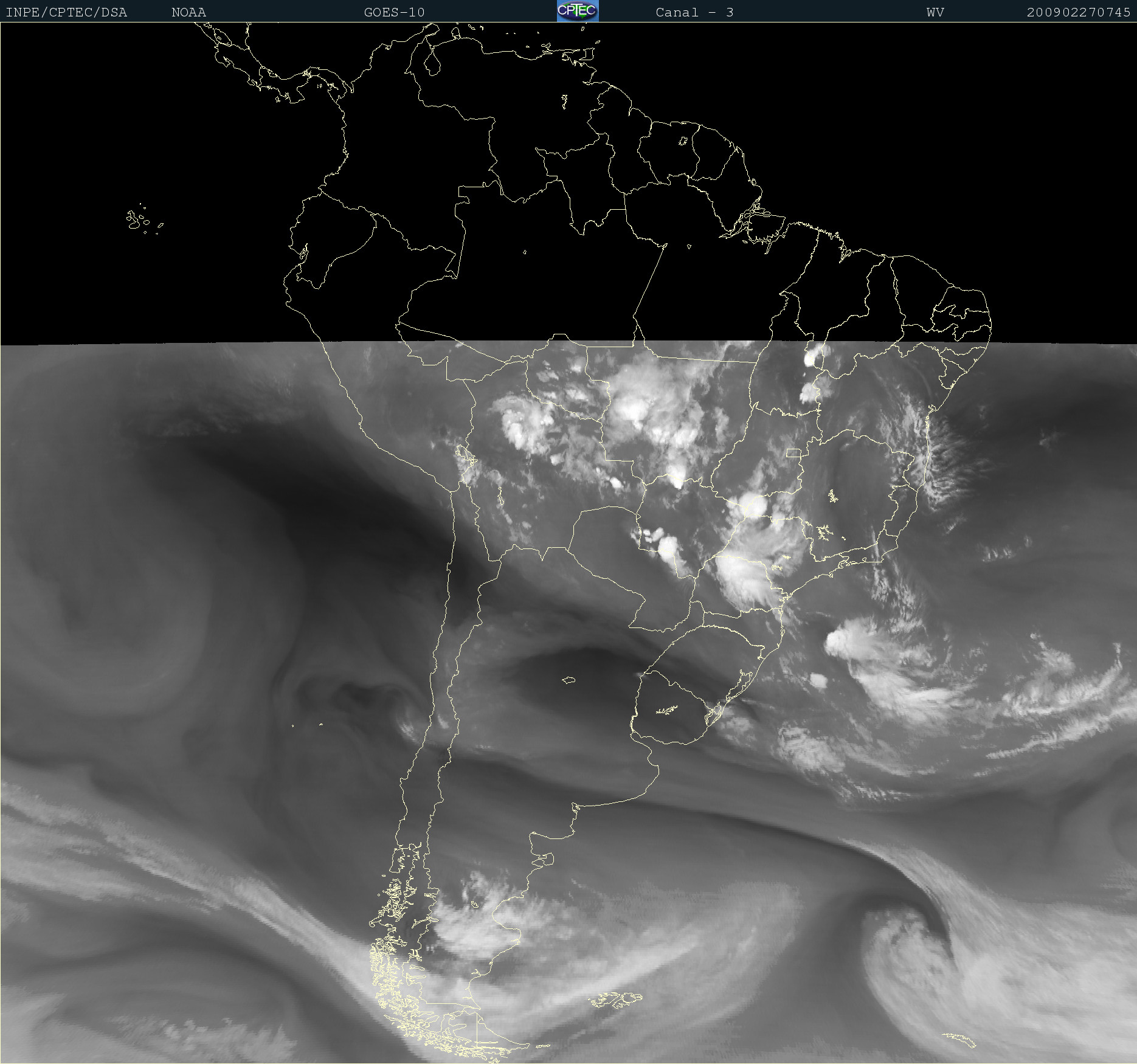Click the NOAA label in header

[188, 12]
